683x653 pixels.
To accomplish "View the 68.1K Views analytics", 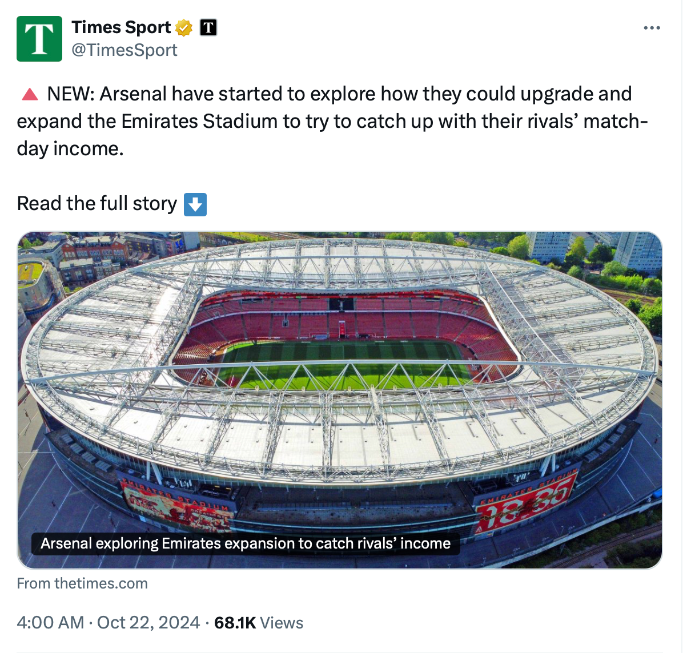I will (x=258, y=622).
